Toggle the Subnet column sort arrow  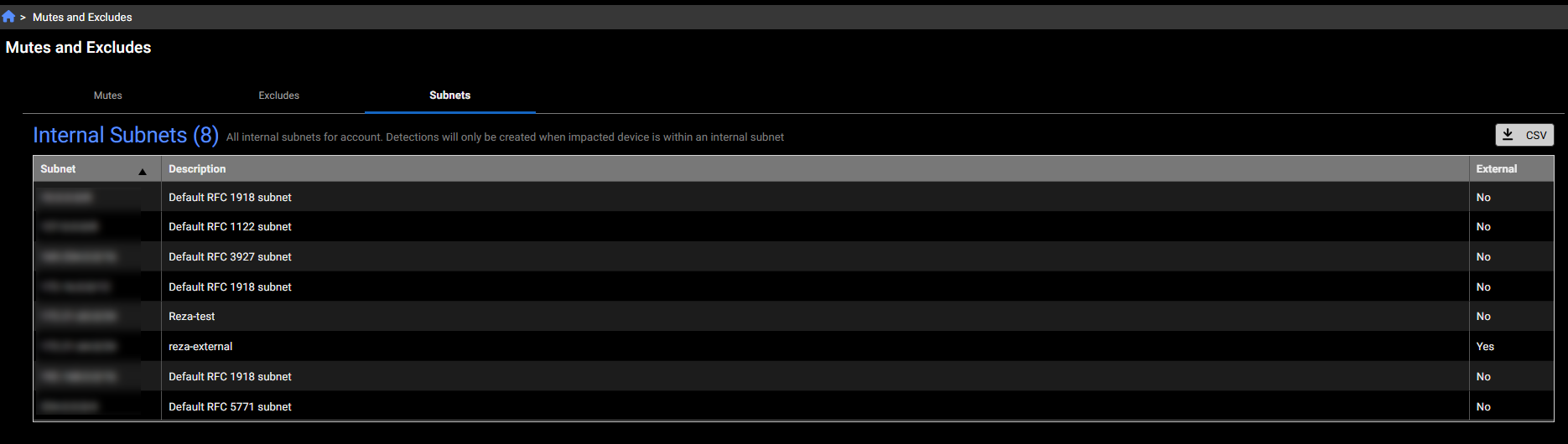tap(143, 172)
